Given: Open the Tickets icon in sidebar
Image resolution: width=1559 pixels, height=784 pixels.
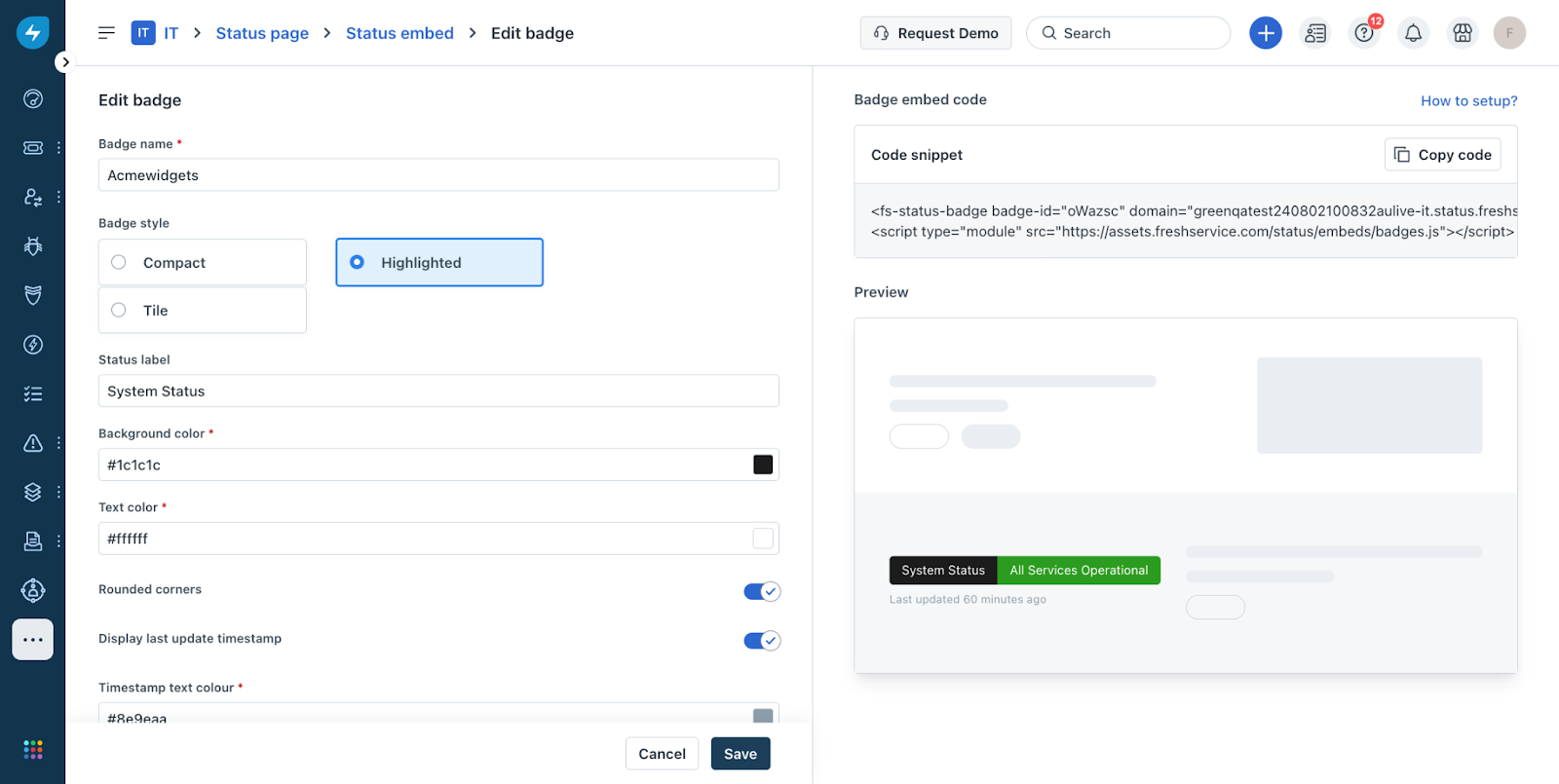Looking at the screenshot, I should pos(33,148).
